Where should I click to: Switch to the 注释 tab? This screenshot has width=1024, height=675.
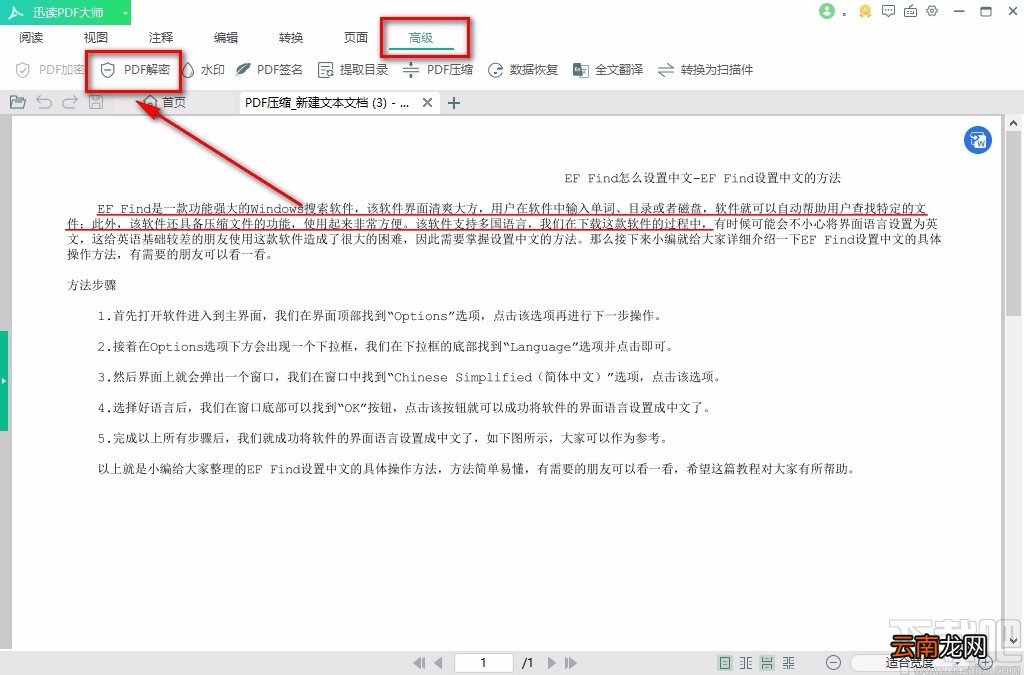coord(161,38)
